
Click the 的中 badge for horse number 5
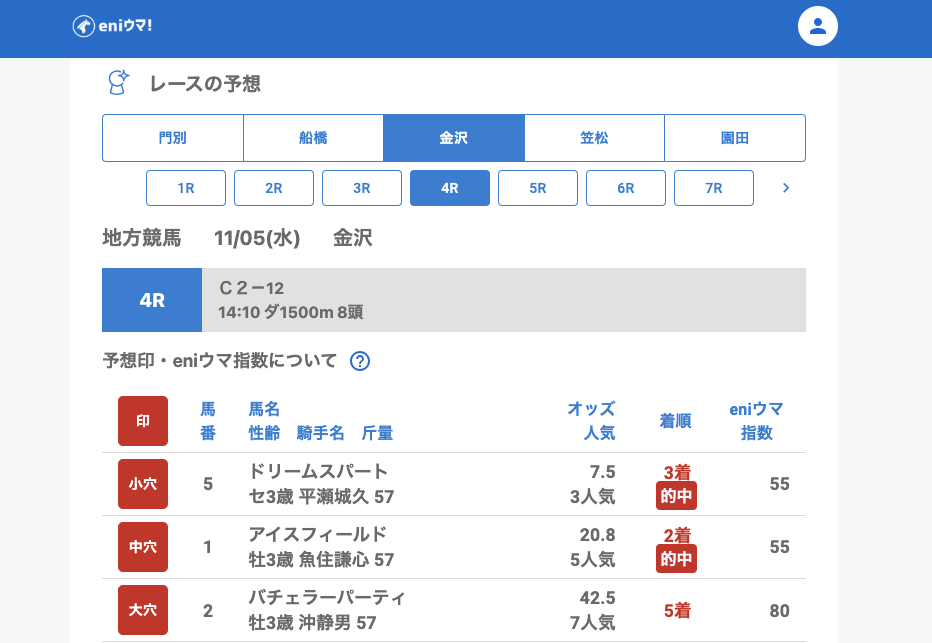click(x=676, y=496)
